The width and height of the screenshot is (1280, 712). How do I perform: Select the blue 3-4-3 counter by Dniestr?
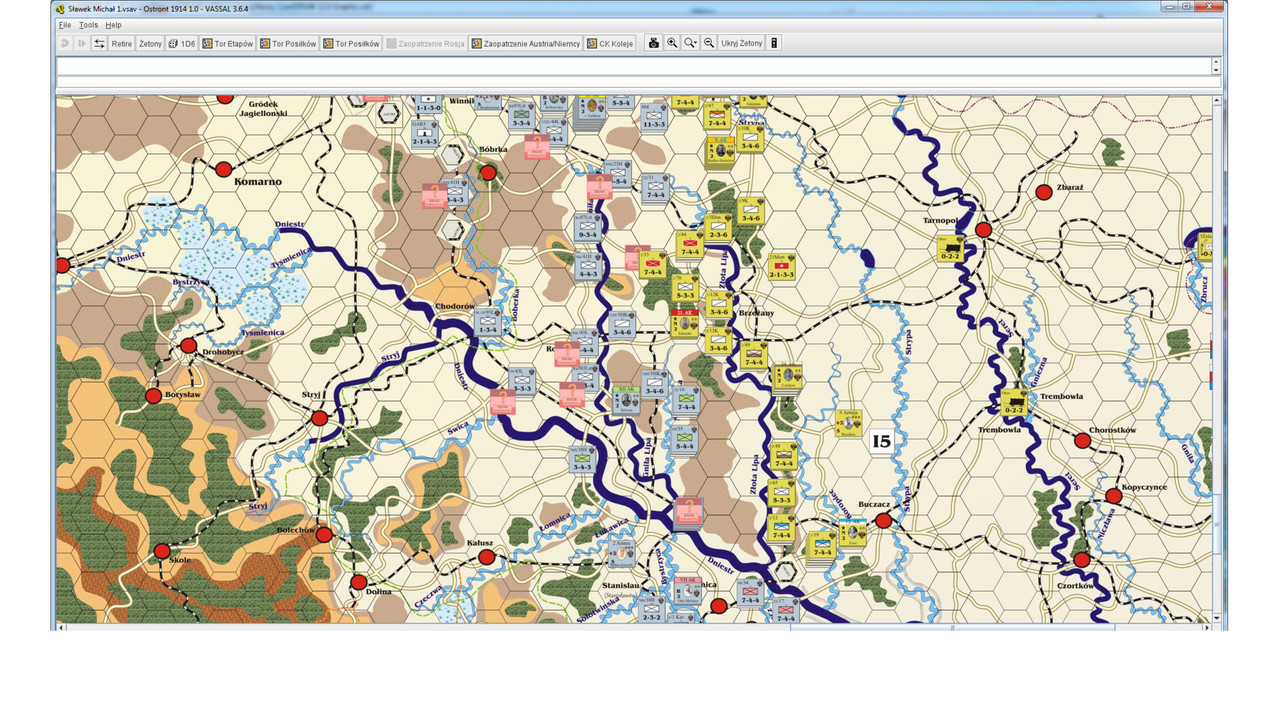pyautogui.click(x=583, y=459)
